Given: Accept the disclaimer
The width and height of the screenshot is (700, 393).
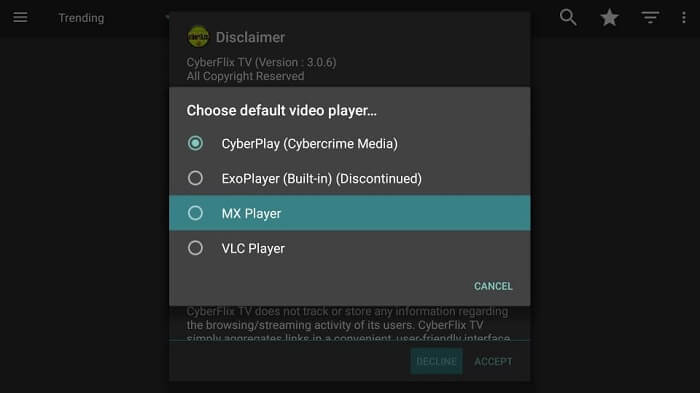Looking at the screenshot, I should [x=493, y=361].
